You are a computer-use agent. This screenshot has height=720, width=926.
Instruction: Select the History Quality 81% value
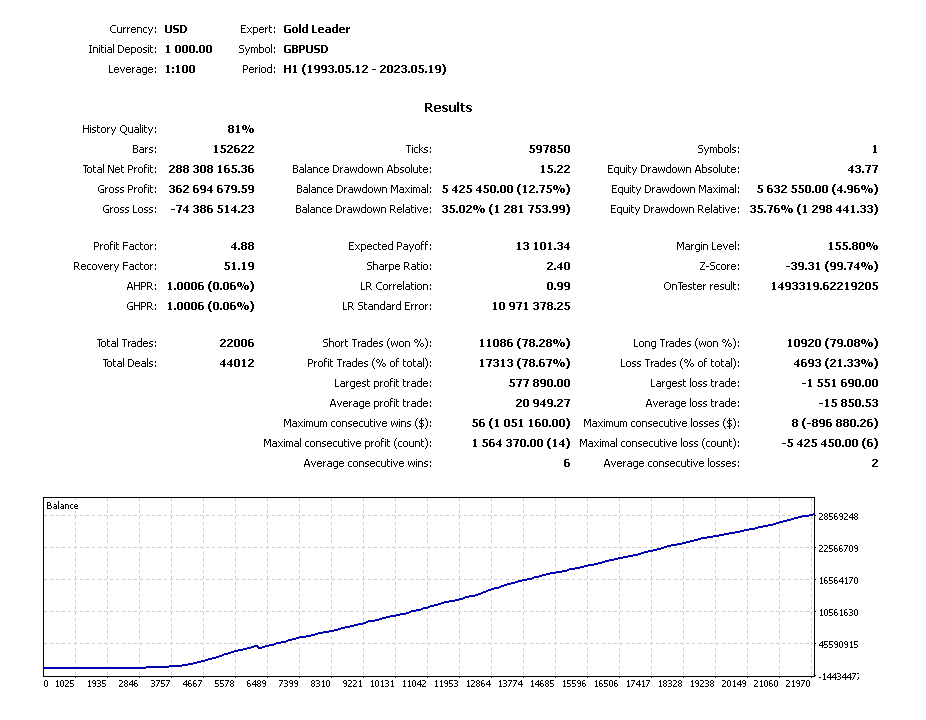(x=241, y=129)
